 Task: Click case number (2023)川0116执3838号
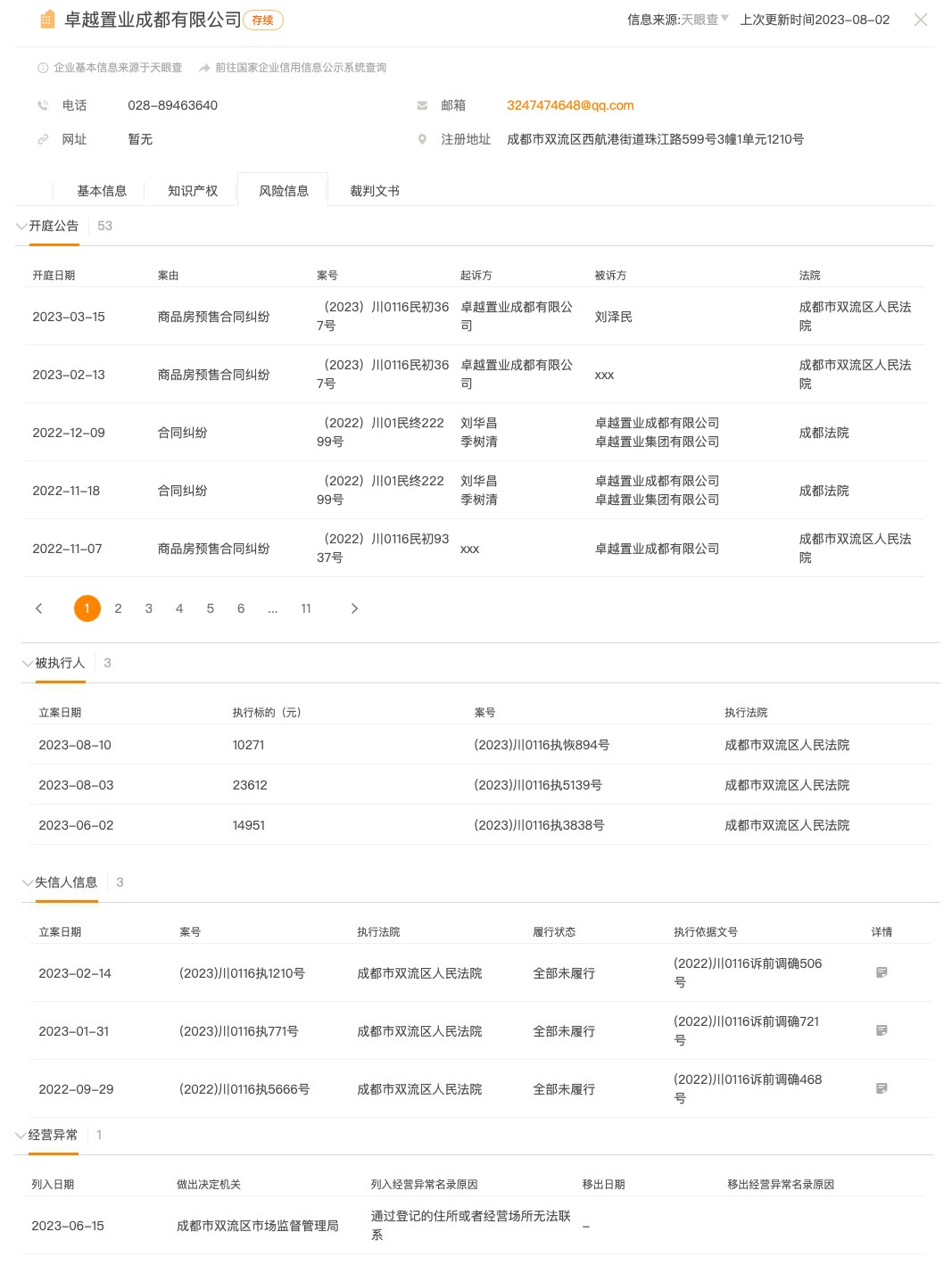pos(539,825)
